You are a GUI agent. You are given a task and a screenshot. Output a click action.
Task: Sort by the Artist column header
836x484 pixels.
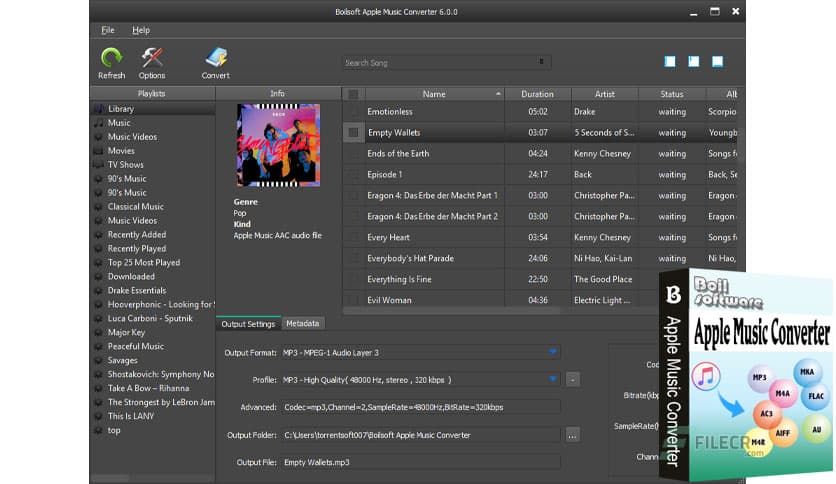click(x=605, y=94)
